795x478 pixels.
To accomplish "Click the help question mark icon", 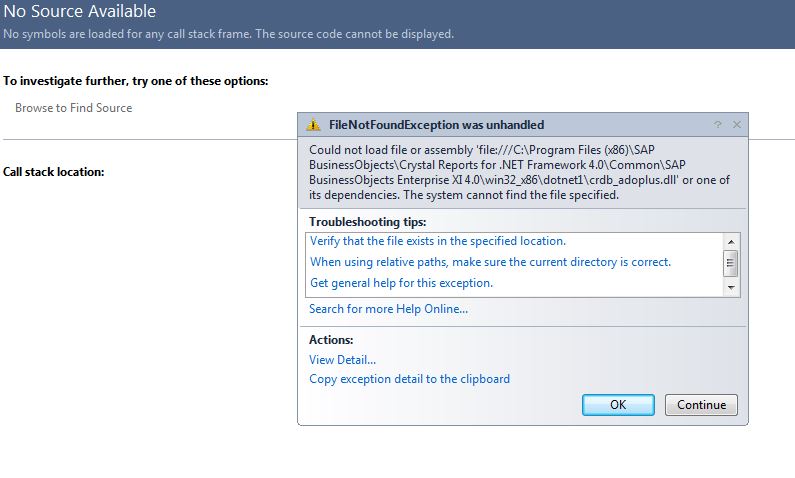I will (718, 125).
